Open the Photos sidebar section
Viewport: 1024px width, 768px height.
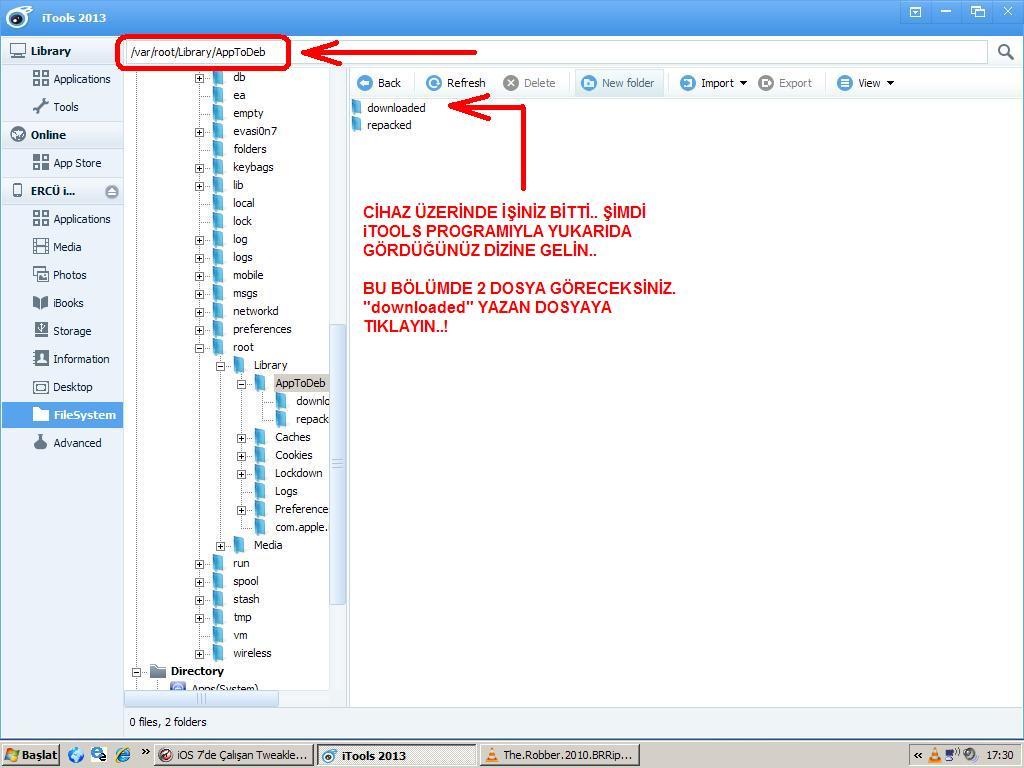tap(60, 275)
